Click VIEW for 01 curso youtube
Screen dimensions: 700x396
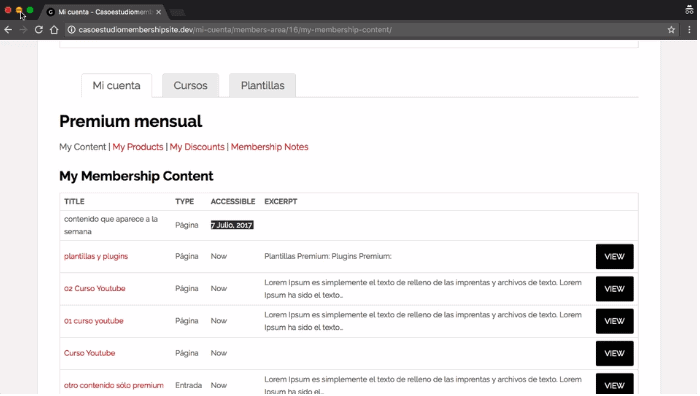coord(615,321)
